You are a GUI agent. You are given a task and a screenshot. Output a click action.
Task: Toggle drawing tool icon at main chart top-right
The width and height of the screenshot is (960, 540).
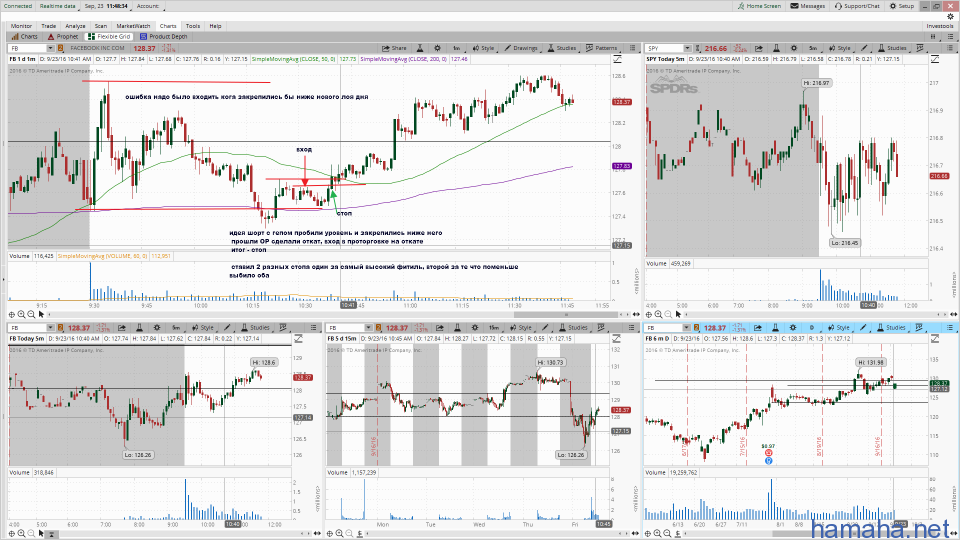617,59
